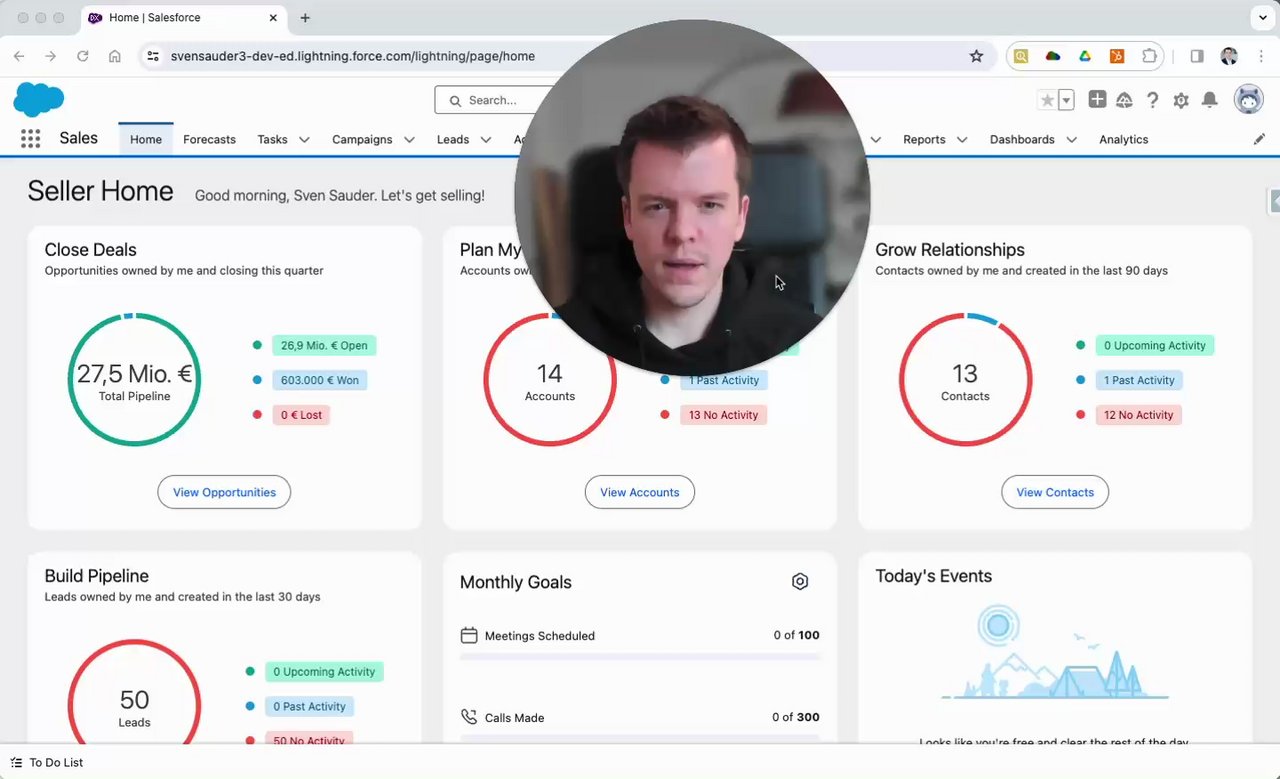The height and width of the screenshot is (779, 1280).
Task: Click the browser Back arrow
Action: point(19,56)
